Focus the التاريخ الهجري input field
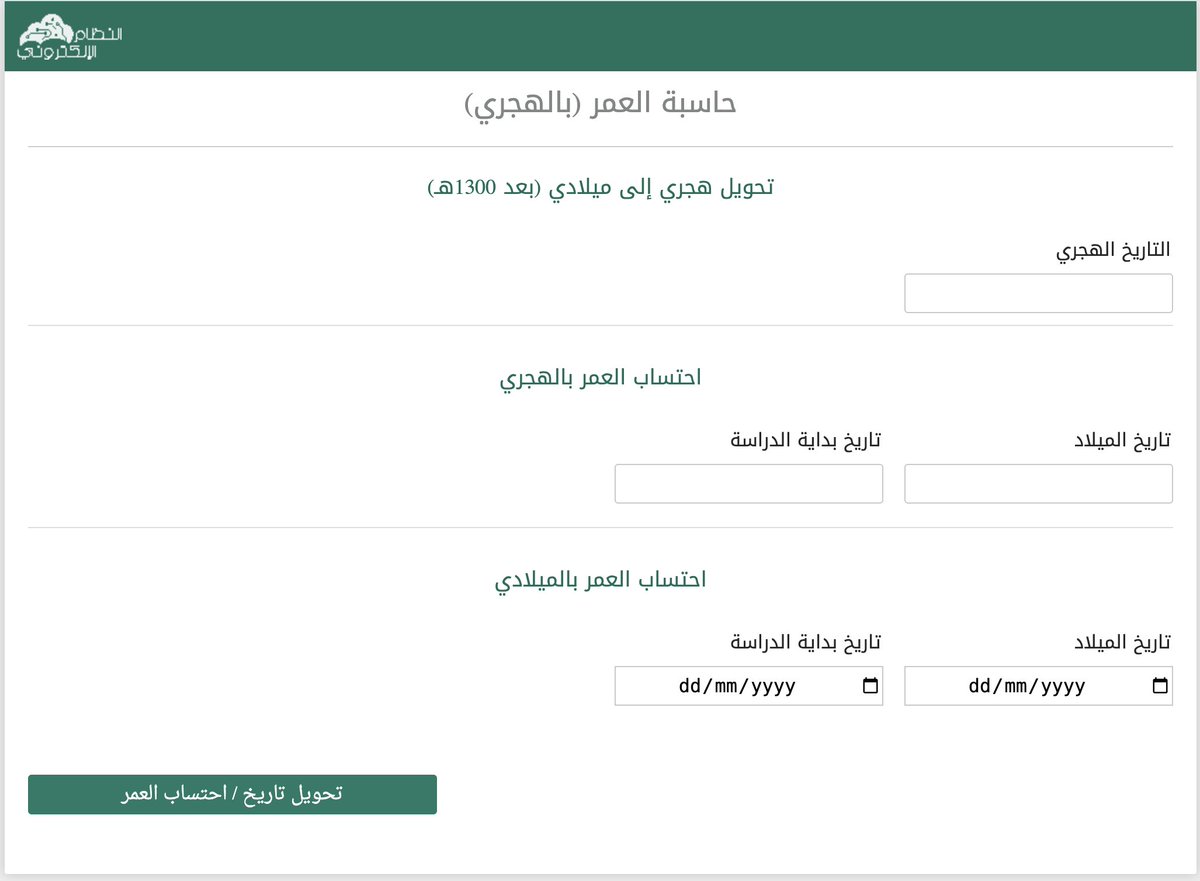The width and height of the screenshot is (1200, 881). (x=1038, y=293)
